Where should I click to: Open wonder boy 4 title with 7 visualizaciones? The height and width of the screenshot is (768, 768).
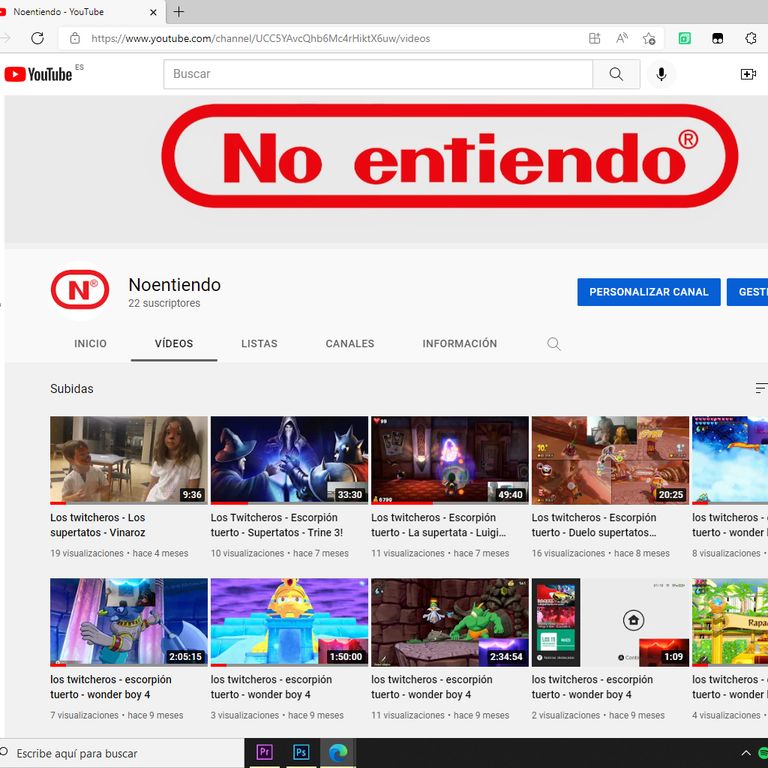coord(111,687)
